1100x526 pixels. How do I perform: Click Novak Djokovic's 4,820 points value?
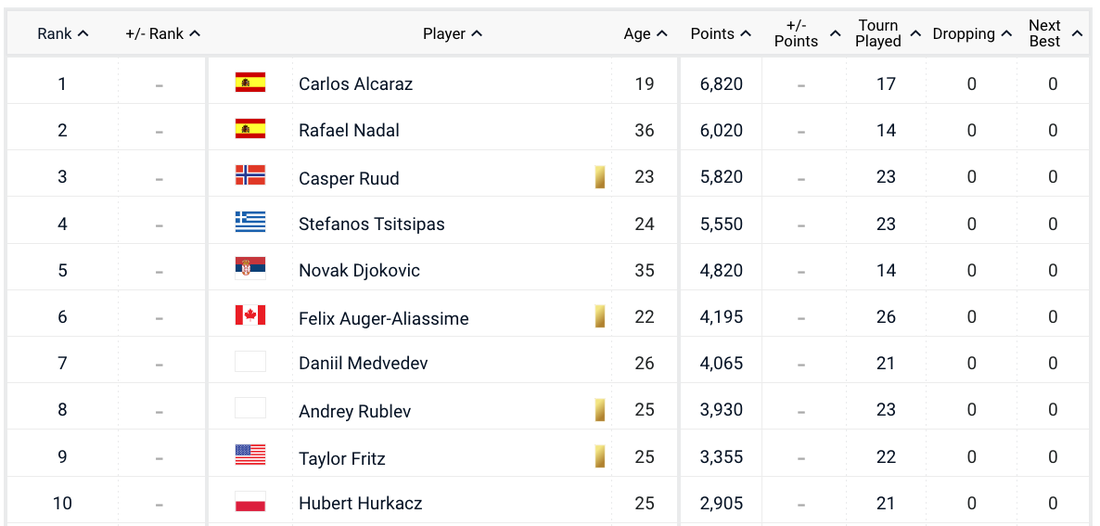pyautogui.click(x=721, y=270)
